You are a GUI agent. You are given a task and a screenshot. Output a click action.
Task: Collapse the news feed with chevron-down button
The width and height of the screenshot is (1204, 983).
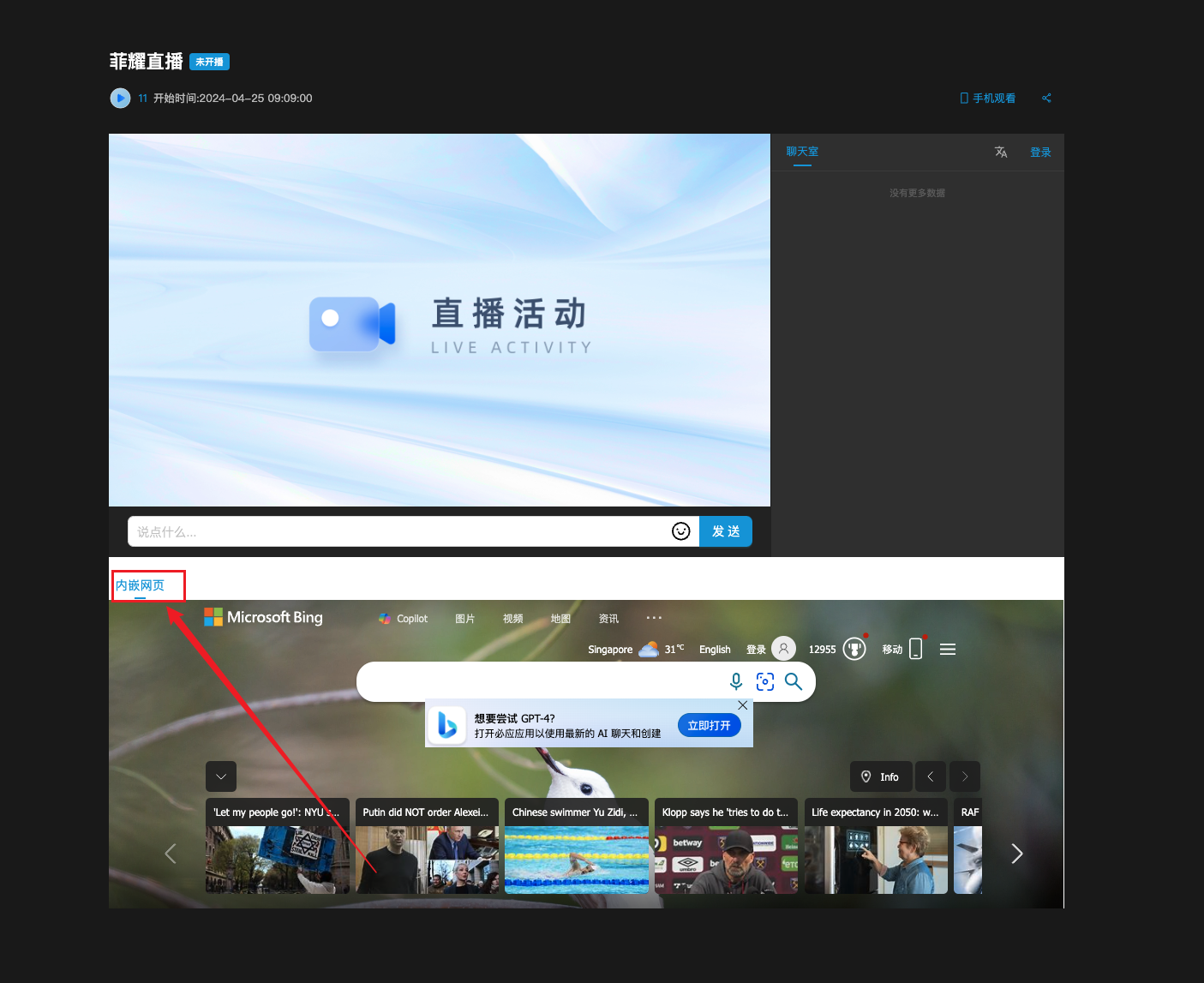pyautogui.click(x=221, y=776)
